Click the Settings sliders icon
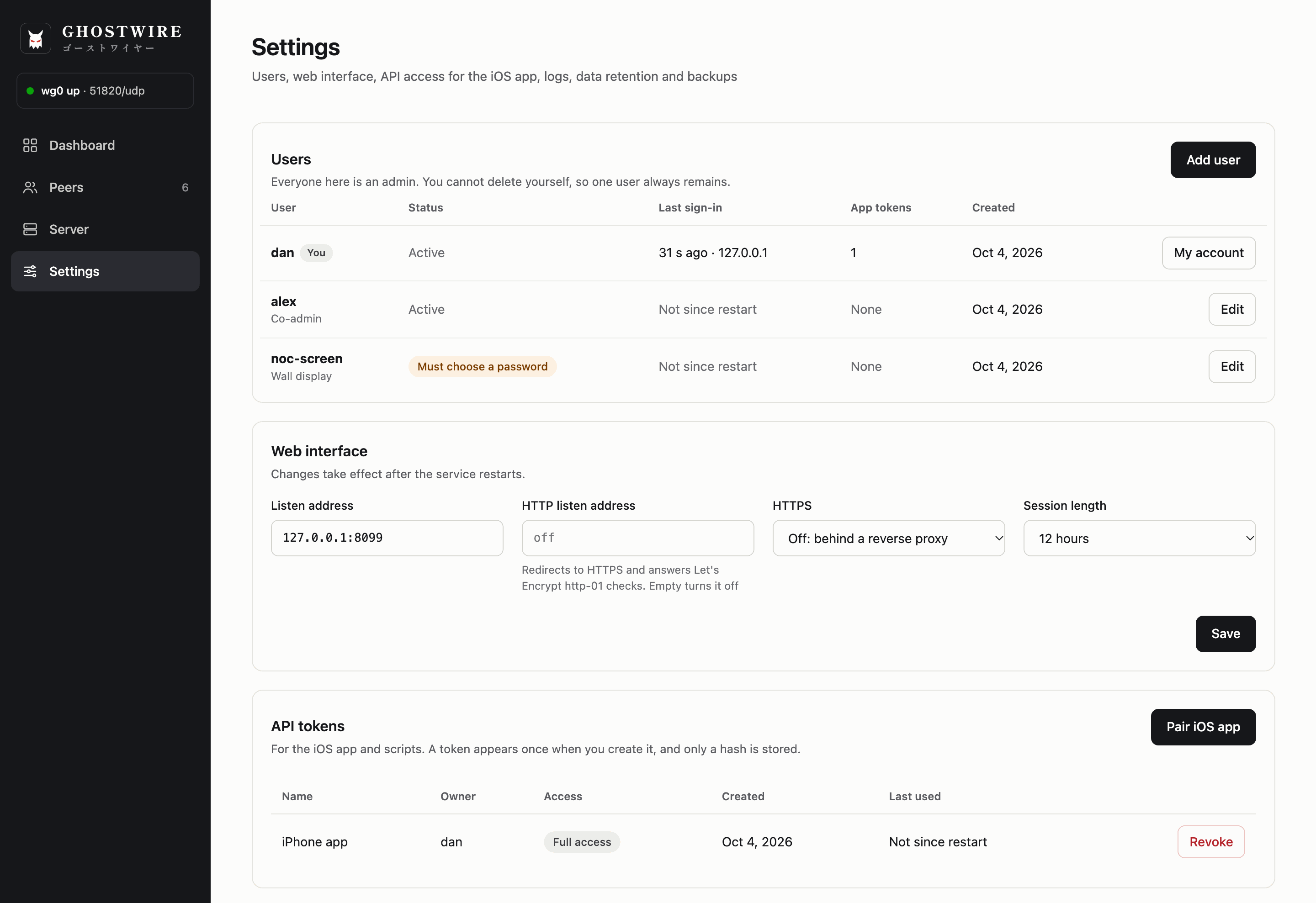 (30, 271)
